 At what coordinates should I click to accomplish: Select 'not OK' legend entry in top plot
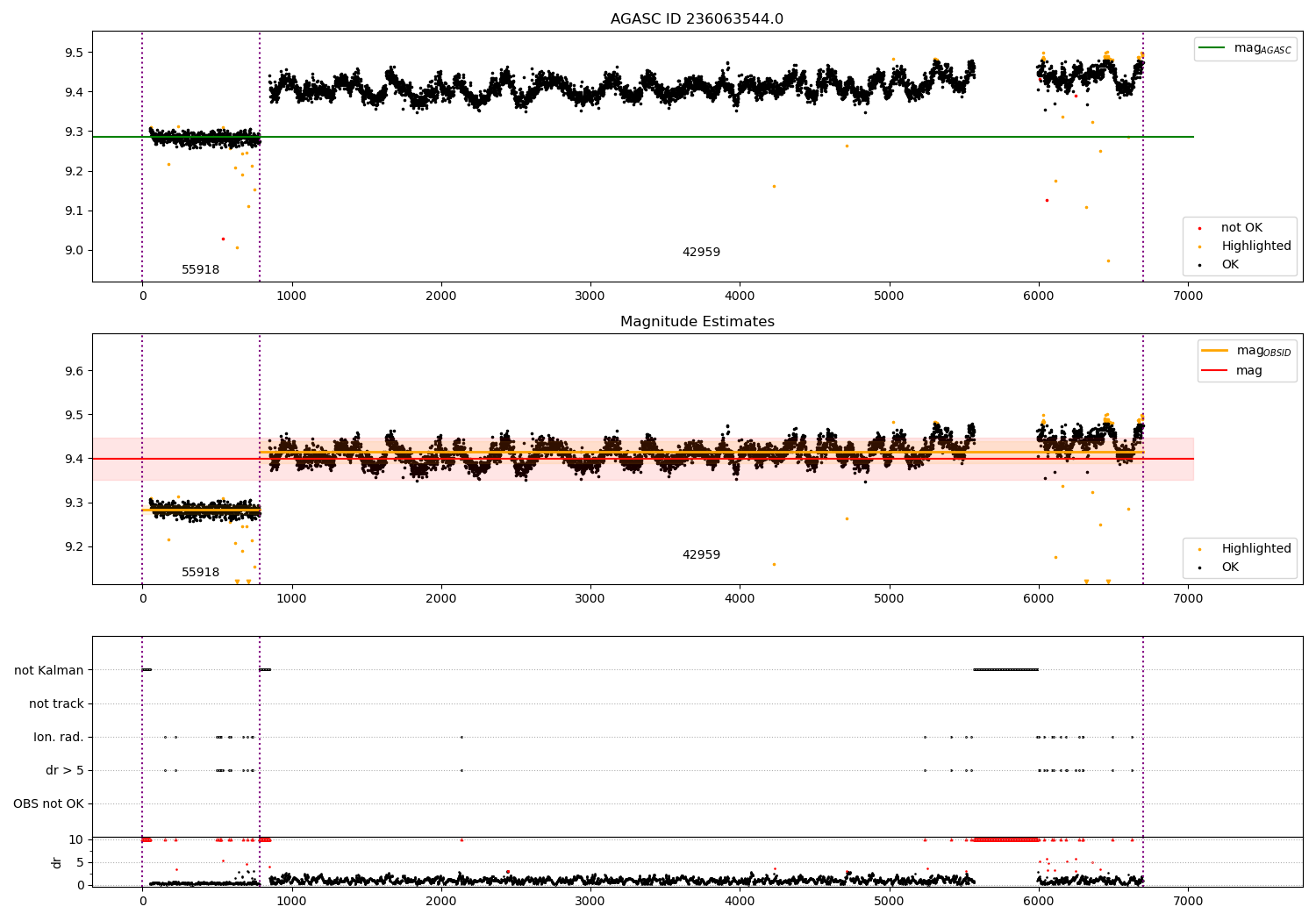pos(1241,228)
